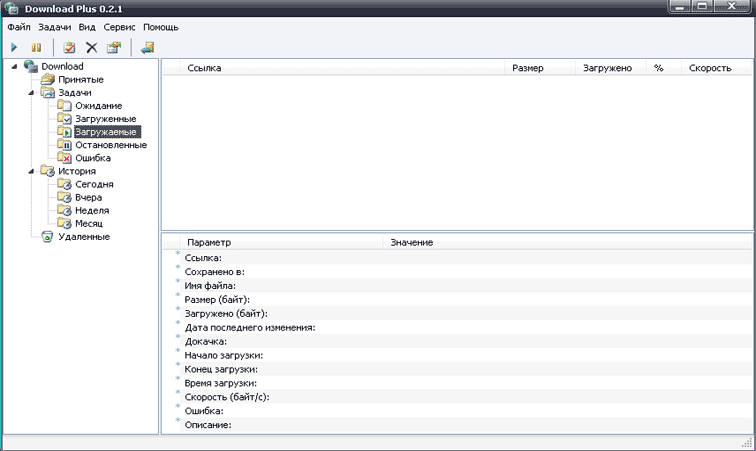Select the Неделя history folder
The height and width of the screenshot is (451, 756).
(x=92, y=210)
